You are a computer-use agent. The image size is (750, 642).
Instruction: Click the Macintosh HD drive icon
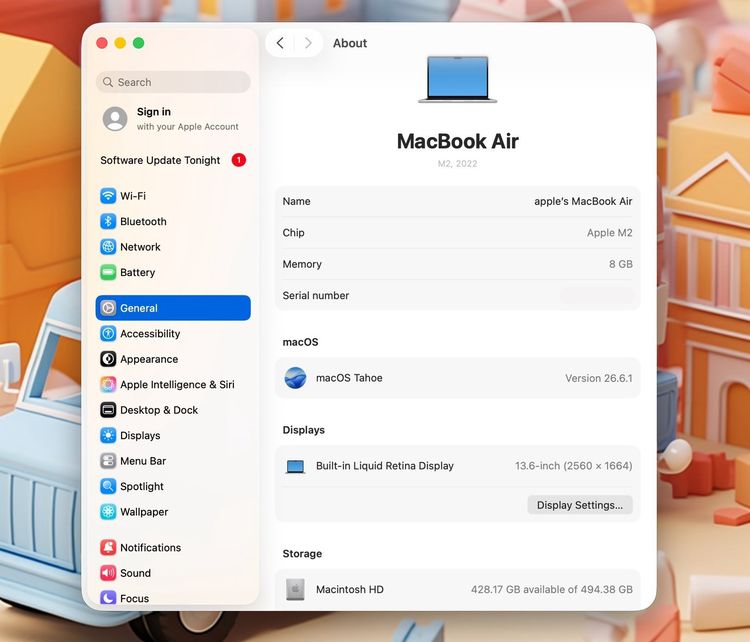coord(295,589)
